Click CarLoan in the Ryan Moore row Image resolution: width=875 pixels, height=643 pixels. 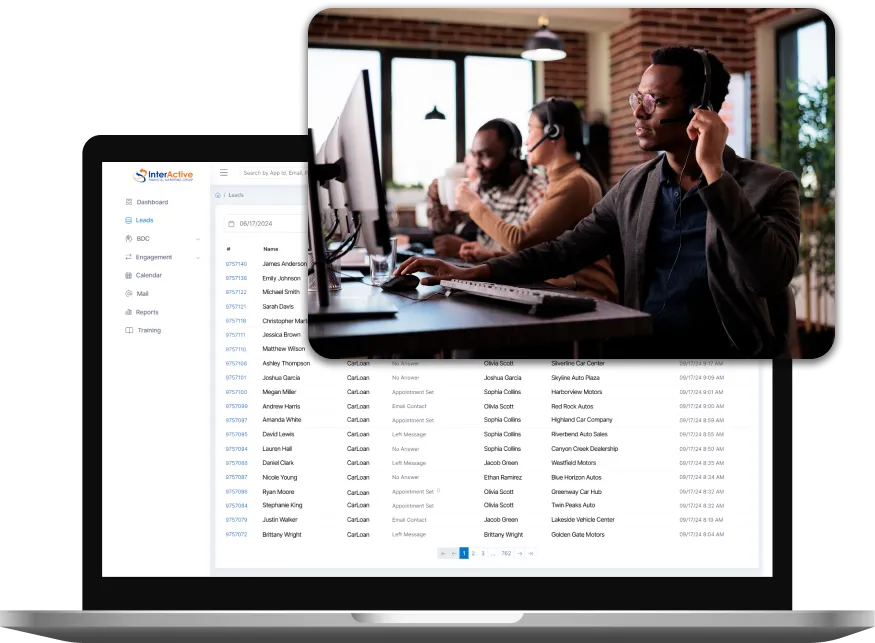pos(358,492)
